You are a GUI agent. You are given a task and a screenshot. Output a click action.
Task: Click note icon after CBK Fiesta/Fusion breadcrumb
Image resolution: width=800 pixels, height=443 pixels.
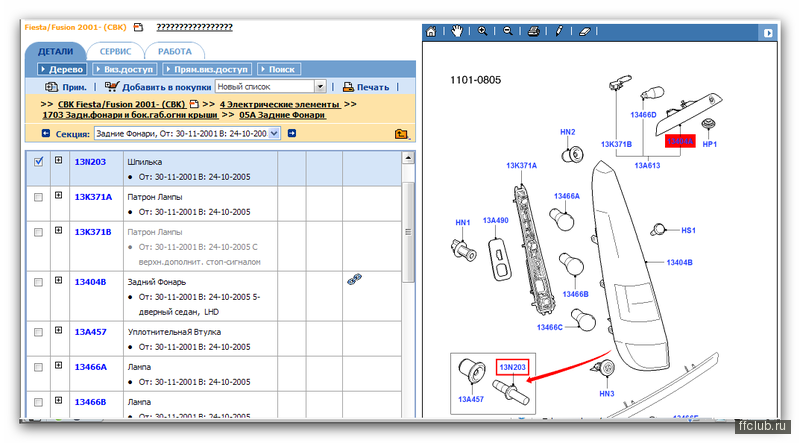pos(194,104)
